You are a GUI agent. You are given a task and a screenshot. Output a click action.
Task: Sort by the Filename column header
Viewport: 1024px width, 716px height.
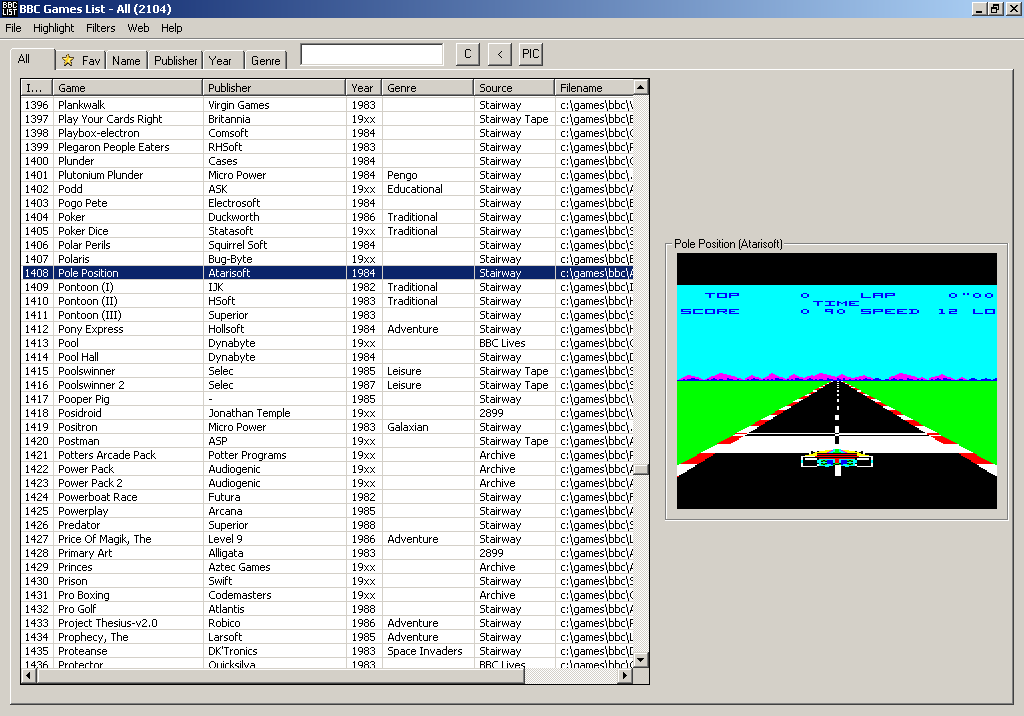594,88
